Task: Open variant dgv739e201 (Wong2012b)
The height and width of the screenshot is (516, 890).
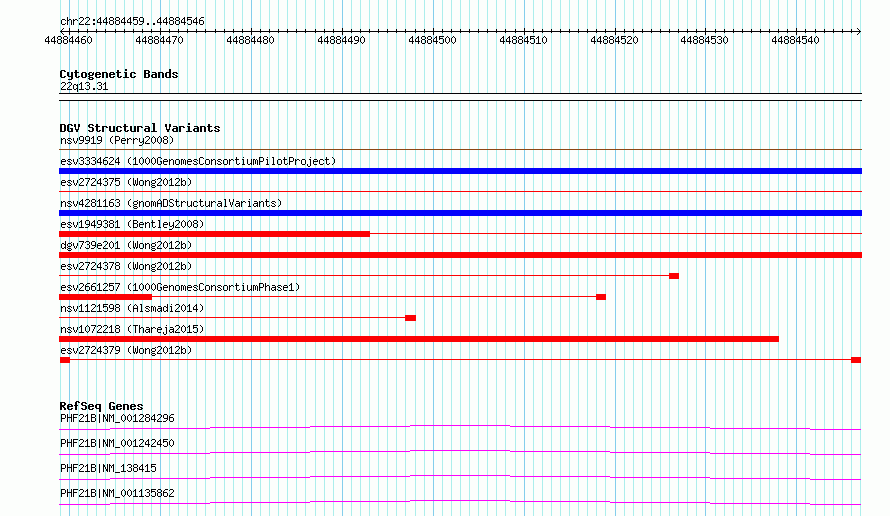Action: pos(126,245)
